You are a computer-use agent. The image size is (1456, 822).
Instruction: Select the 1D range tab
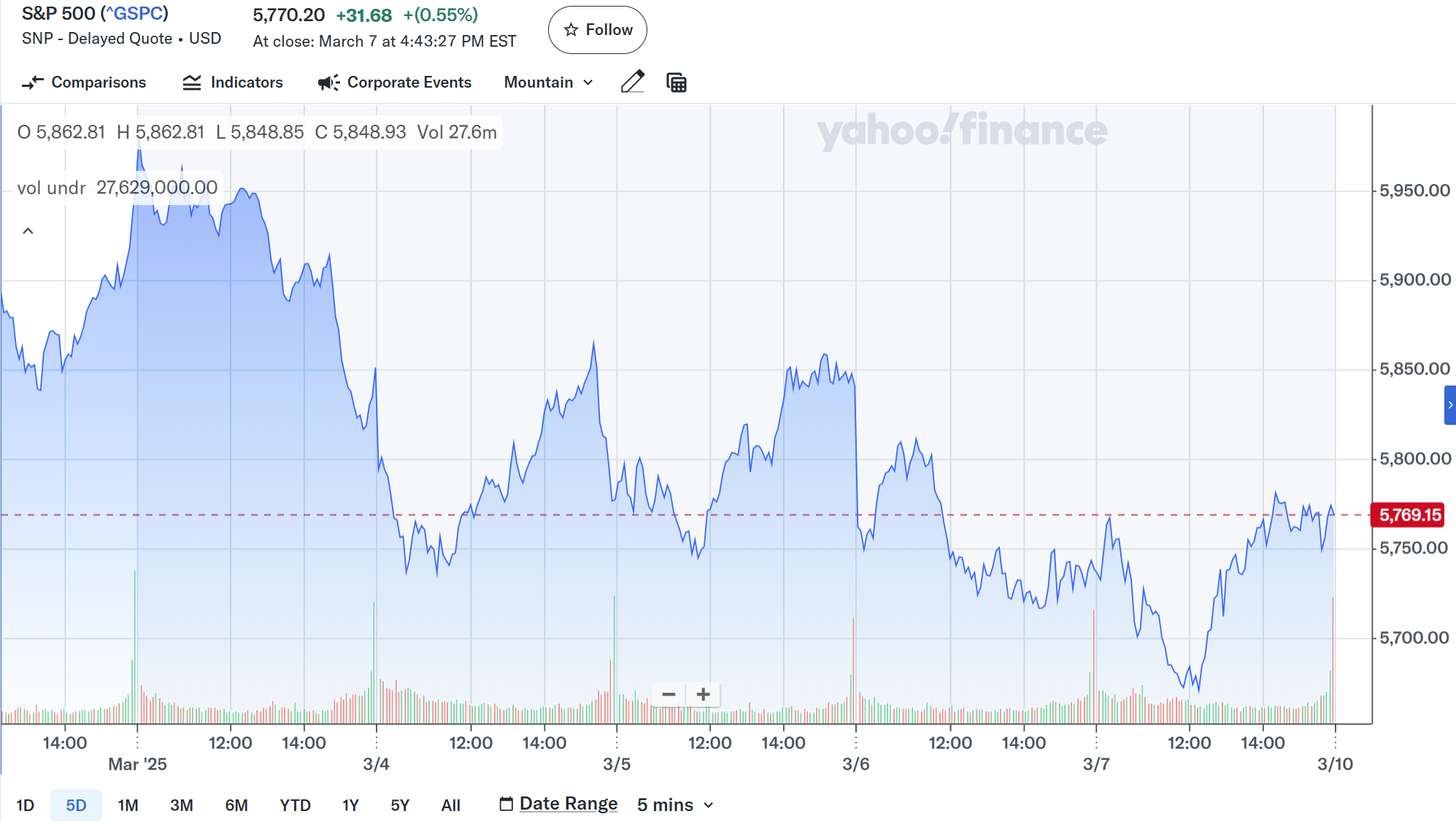point(26,805)
